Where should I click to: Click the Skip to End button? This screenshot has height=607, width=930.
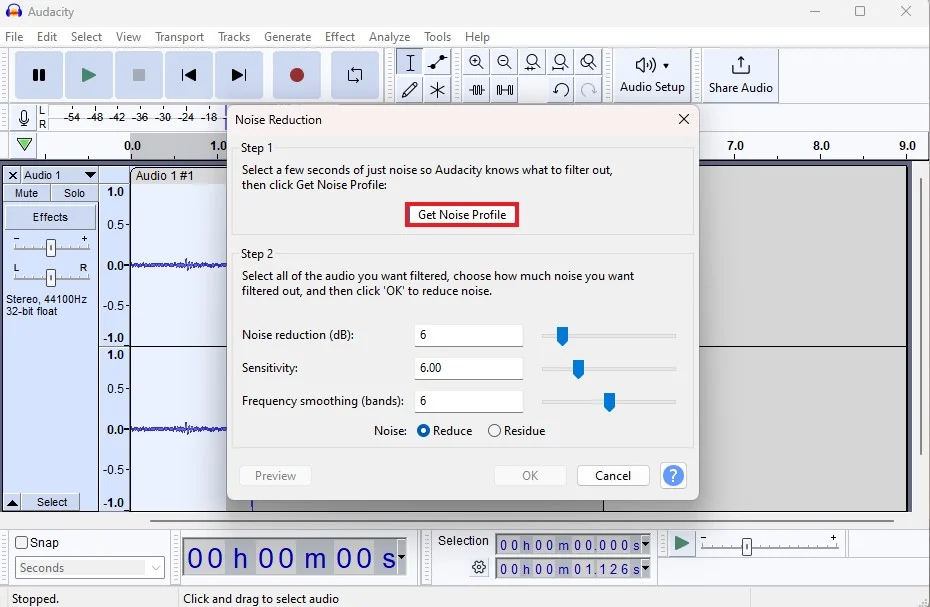[238, 75]
